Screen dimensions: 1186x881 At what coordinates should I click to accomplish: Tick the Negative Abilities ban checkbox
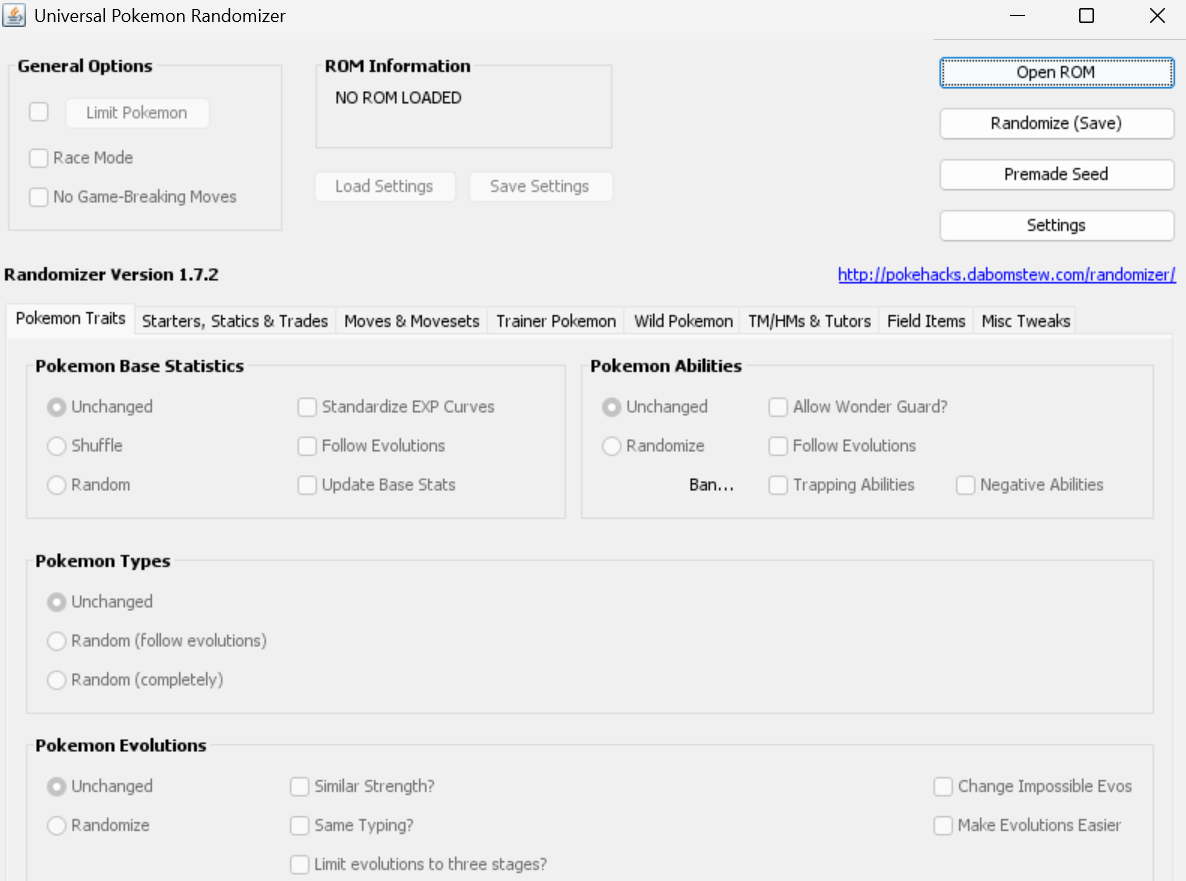pos(966,485)
